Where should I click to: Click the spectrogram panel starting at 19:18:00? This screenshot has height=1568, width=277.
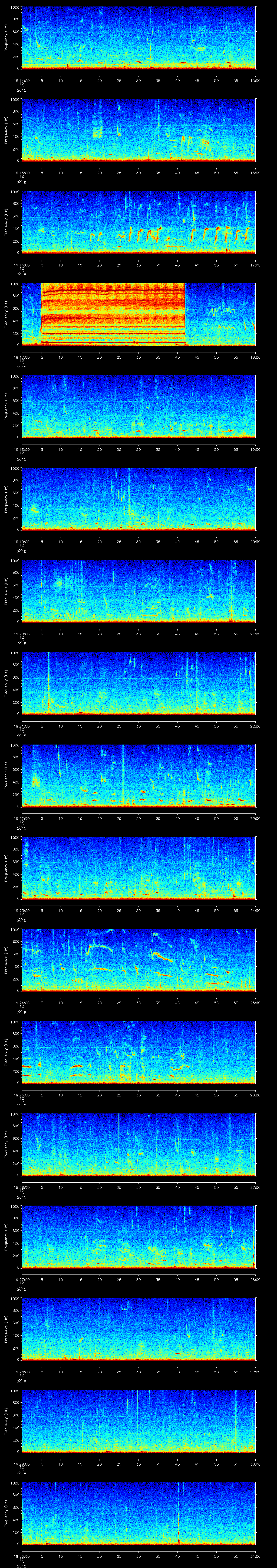[x=139, y=407]
